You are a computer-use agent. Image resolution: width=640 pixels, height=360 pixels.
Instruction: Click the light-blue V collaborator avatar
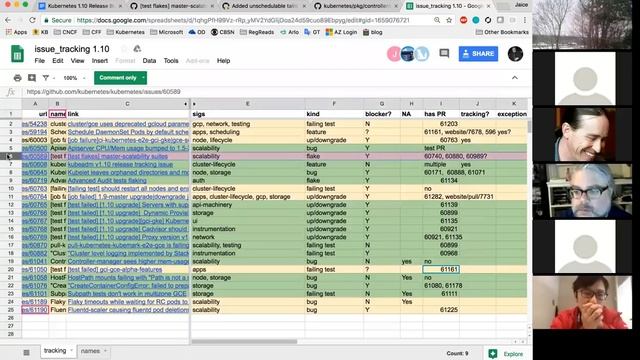click(422, 54)
